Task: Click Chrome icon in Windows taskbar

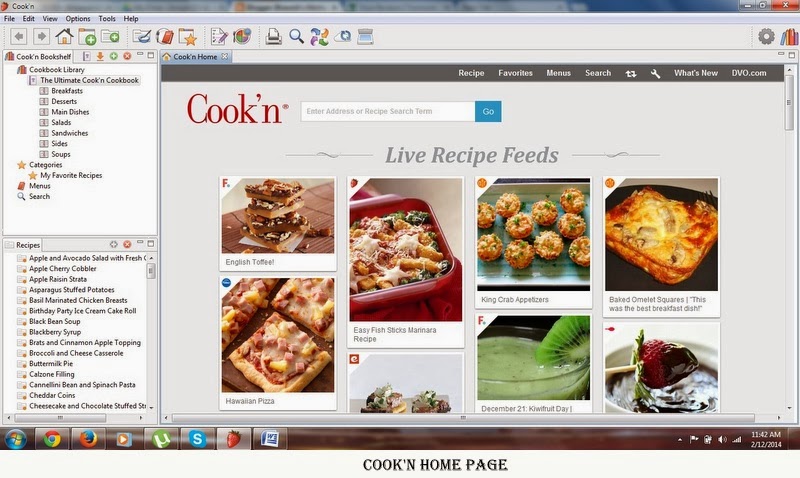Action: click(52, 439)
